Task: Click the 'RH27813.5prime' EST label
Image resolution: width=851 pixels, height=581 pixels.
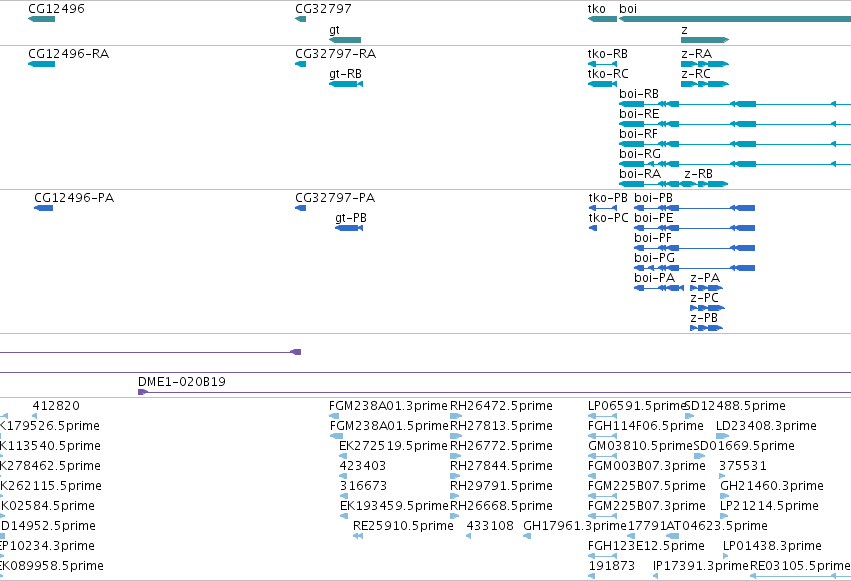Action: [x=501, y=426]
